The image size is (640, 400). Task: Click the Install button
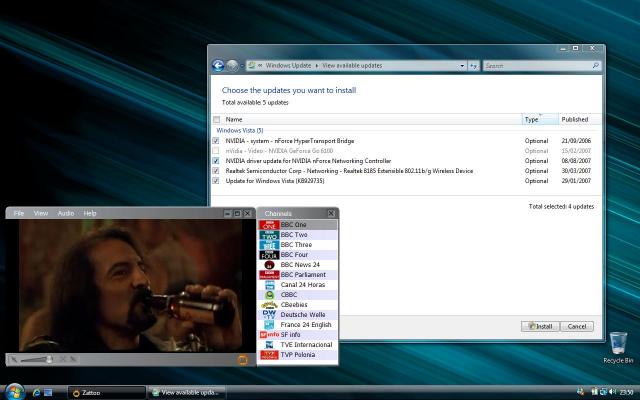pos(540,326)
